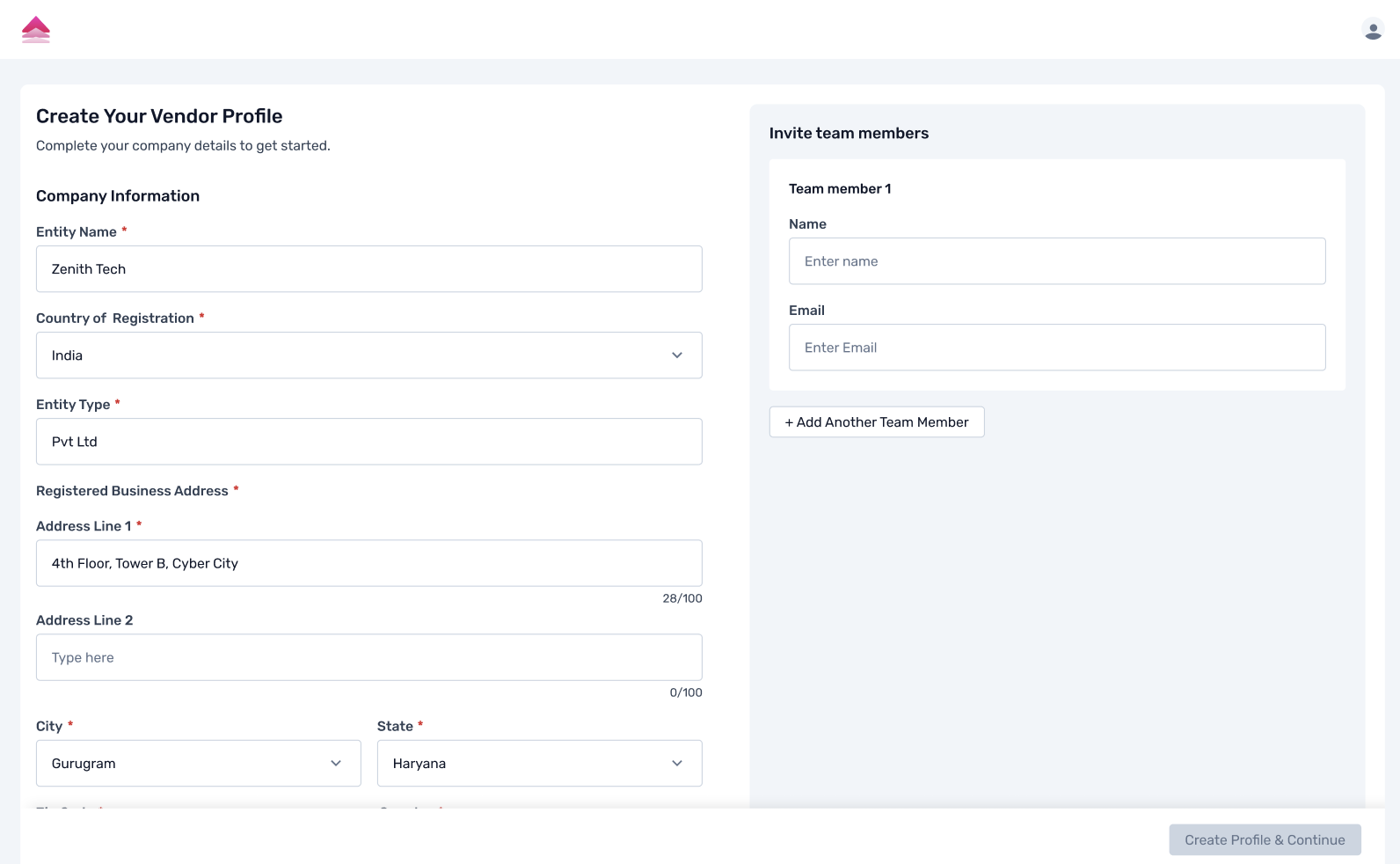Screen dimensions: 1400x864
Task: Select the Address Line 1 input
Action: pyautogui.click(x=368, y=563)
